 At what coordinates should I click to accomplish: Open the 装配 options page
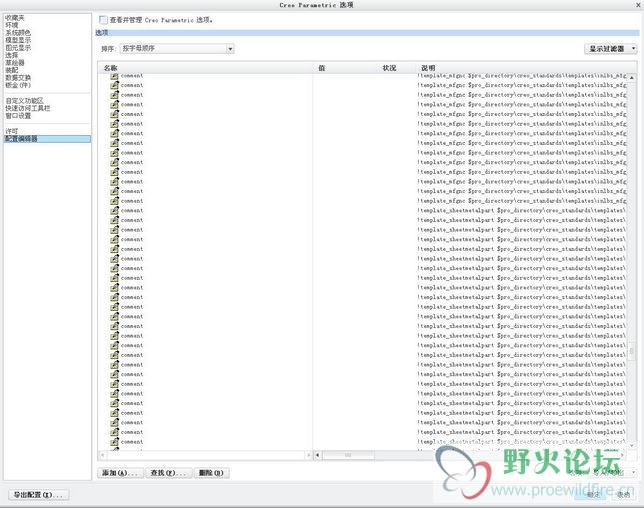point(12,70)
